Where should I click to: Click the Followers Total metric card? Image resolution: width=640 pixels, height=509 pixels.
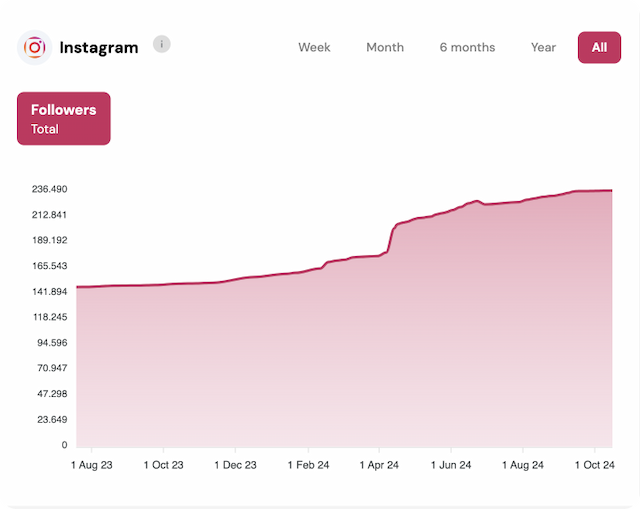point(64,118)
